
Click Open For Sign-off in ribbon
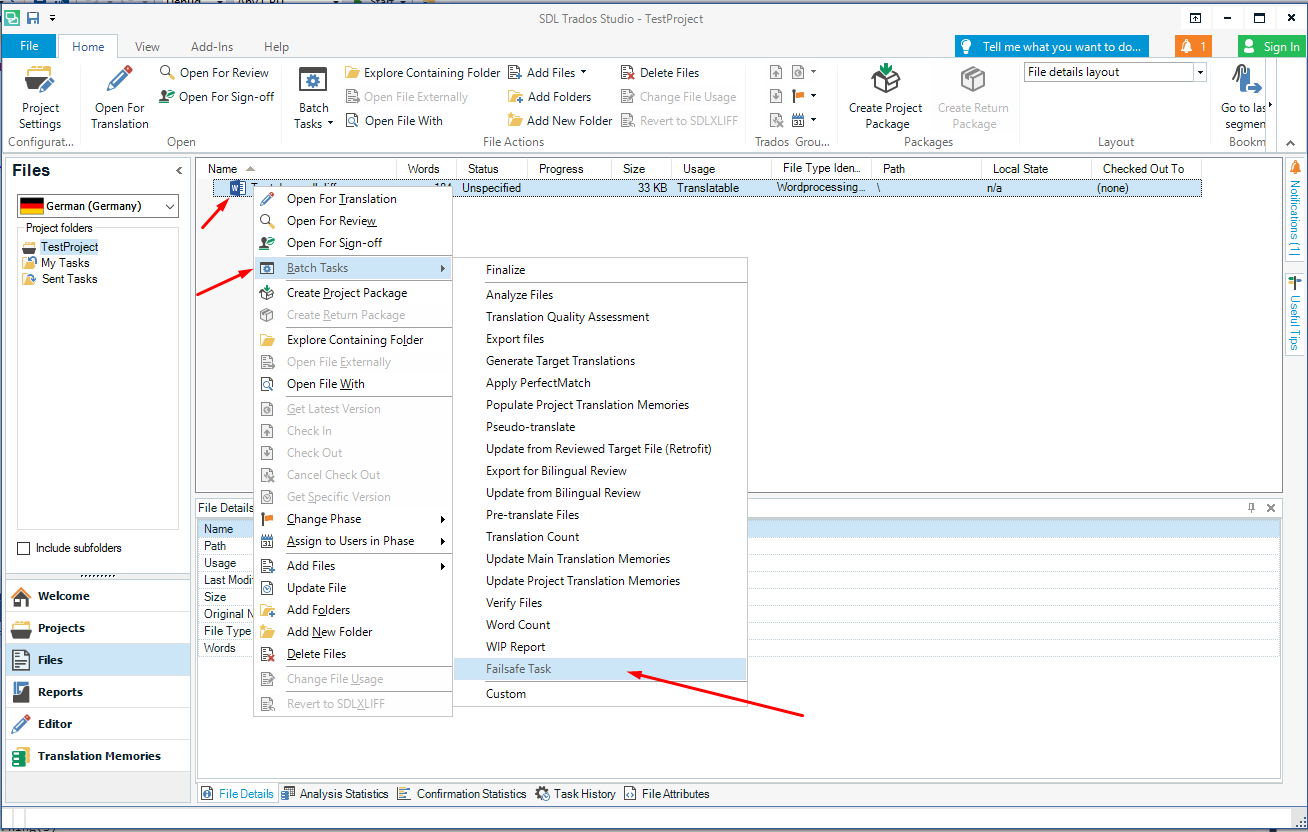coord(216,97)
